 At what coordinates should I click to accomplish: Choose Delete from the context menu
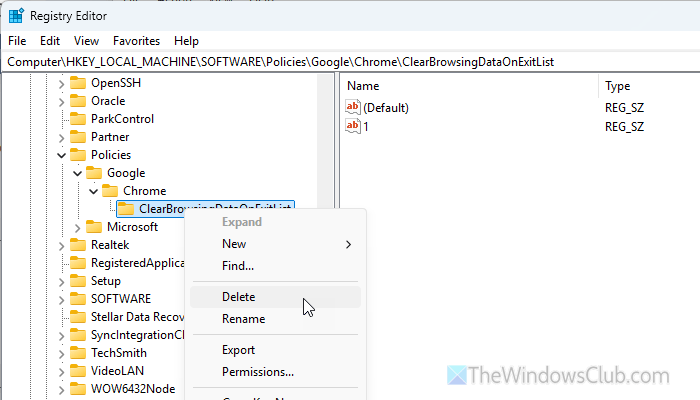[x=275, y=297]
